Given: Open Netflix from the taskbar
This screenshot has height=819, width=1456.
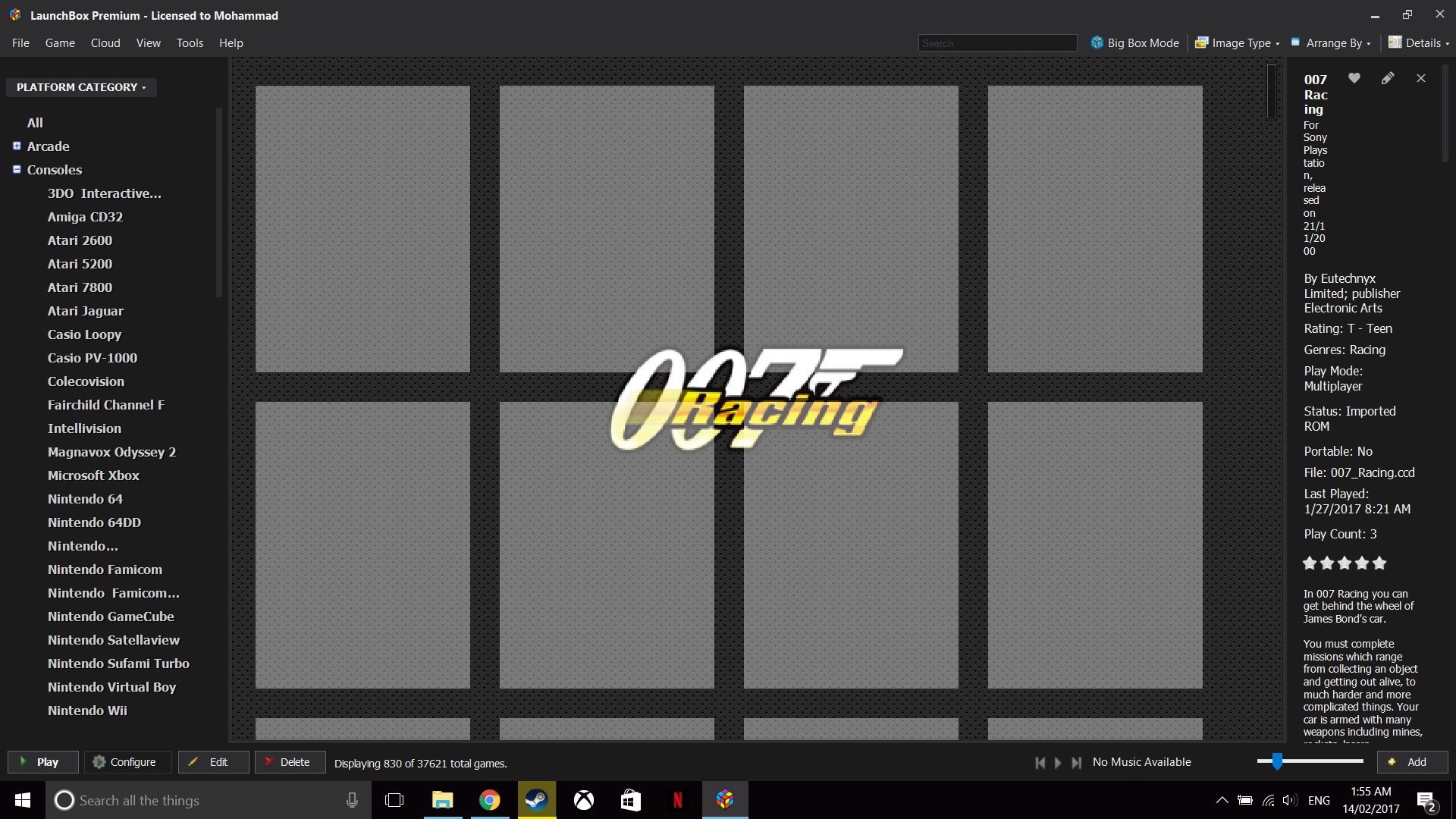Looking at the screenshot, I should pyautogui.click(x=678, y=800).
